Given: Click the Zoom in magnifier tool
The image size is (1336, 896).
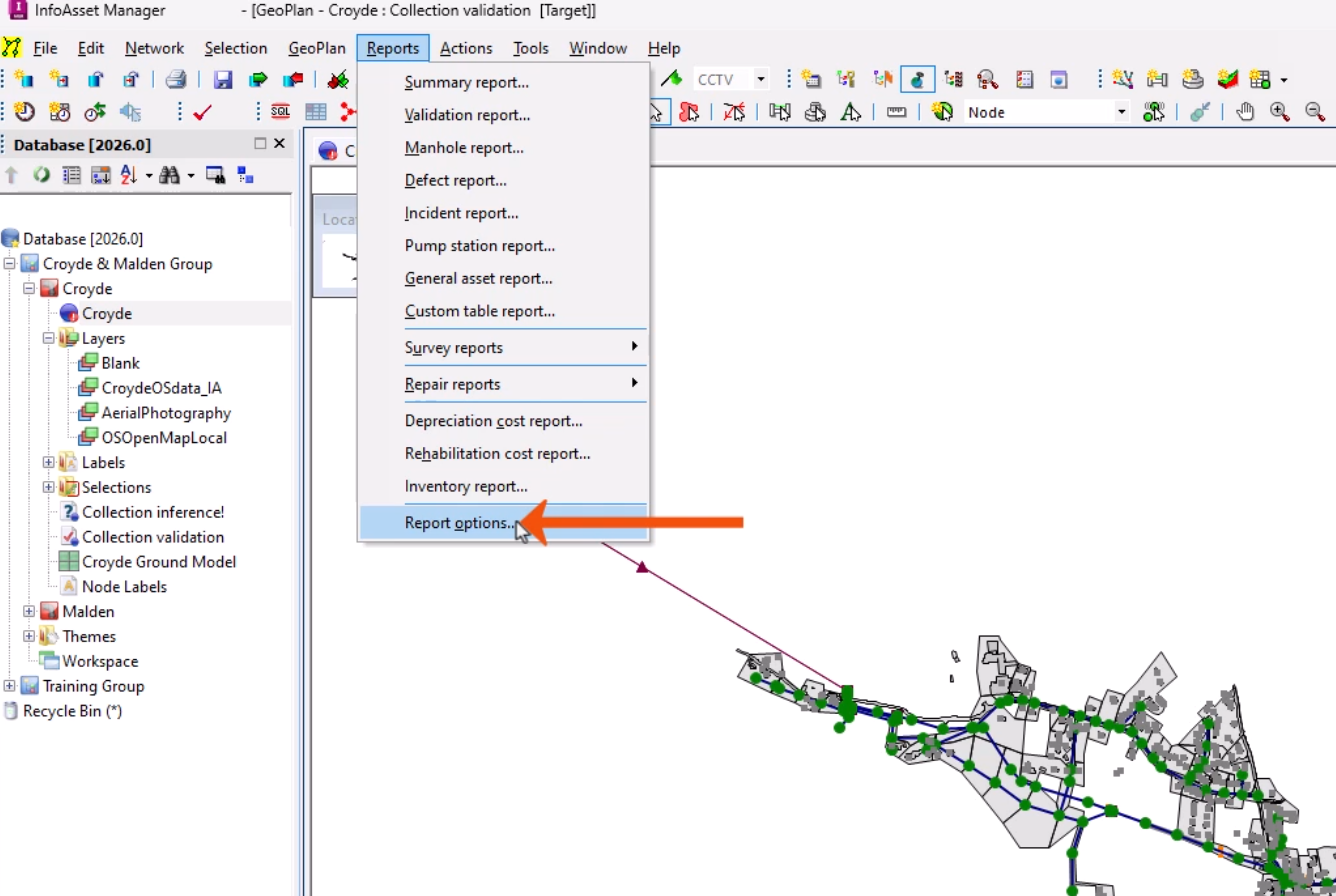Looking at the screenshot, I should [x=1280, y=112].
